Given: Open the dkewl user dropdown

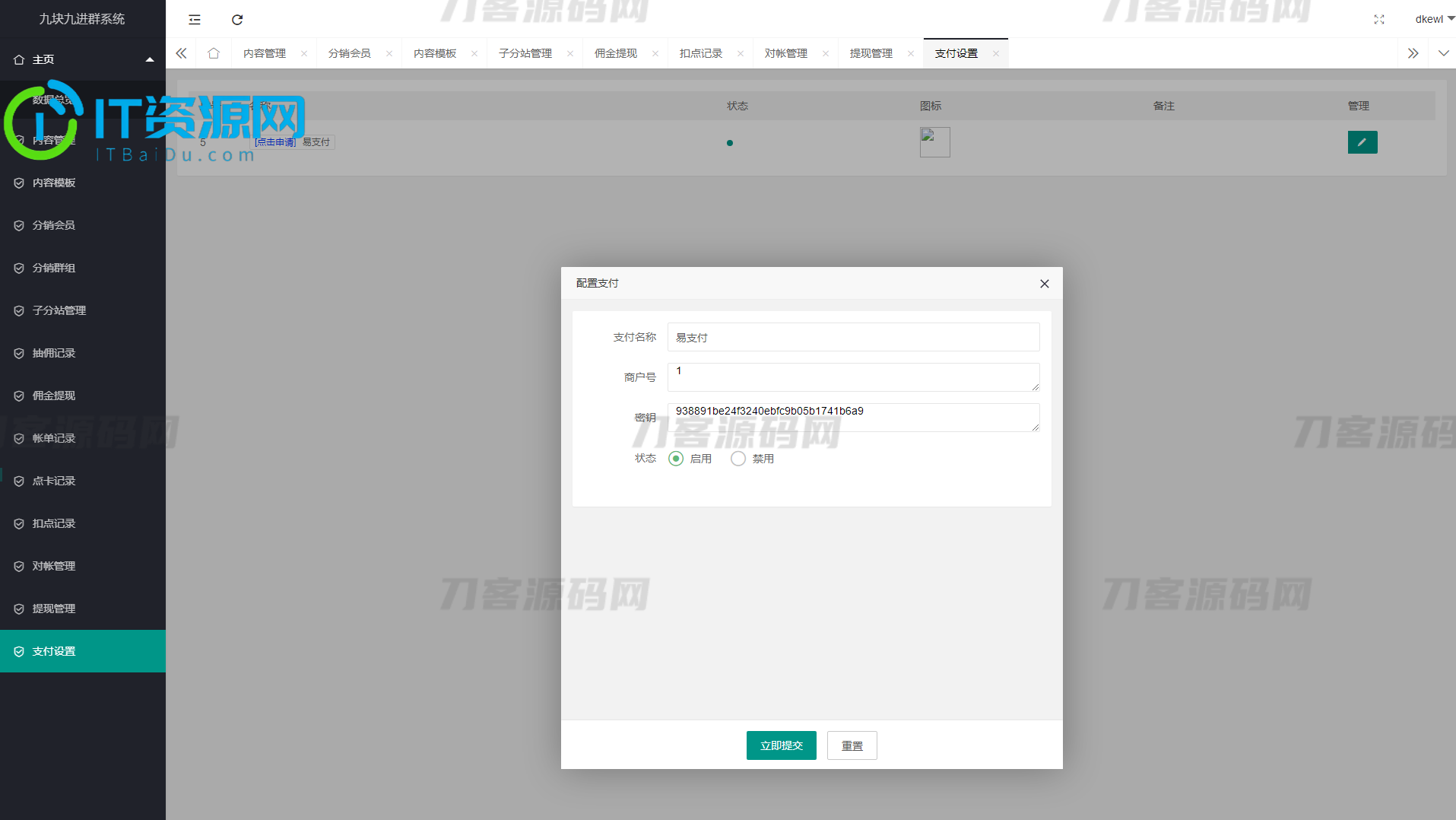Looking at the screenshot, I should pos(1435,19).
